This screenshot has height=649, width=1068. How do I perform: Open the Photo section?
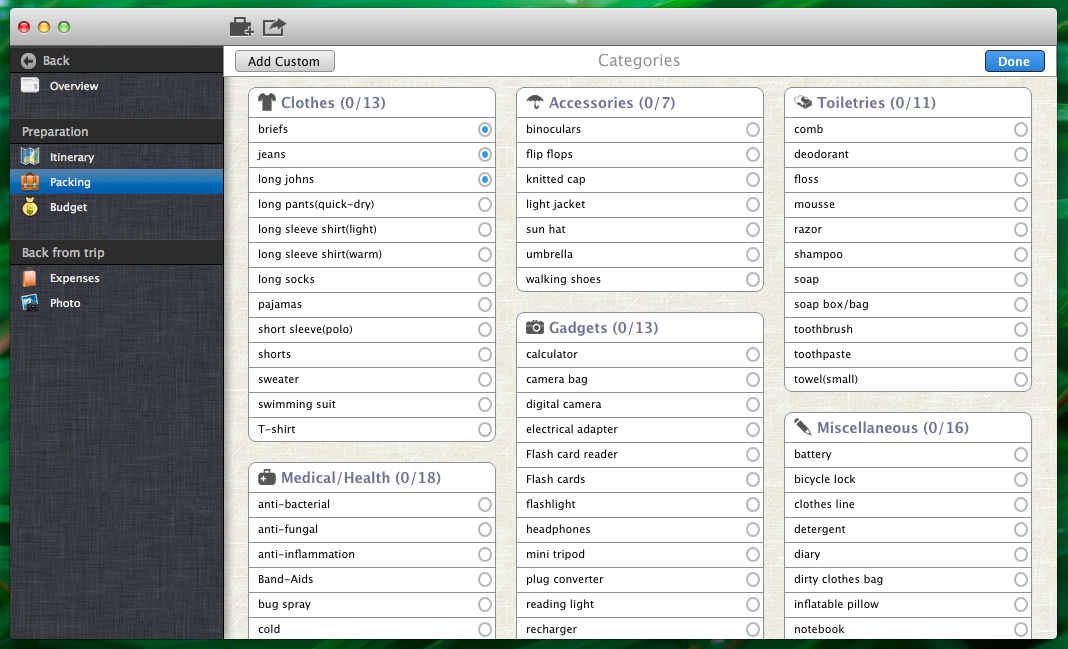click(116, 303)
